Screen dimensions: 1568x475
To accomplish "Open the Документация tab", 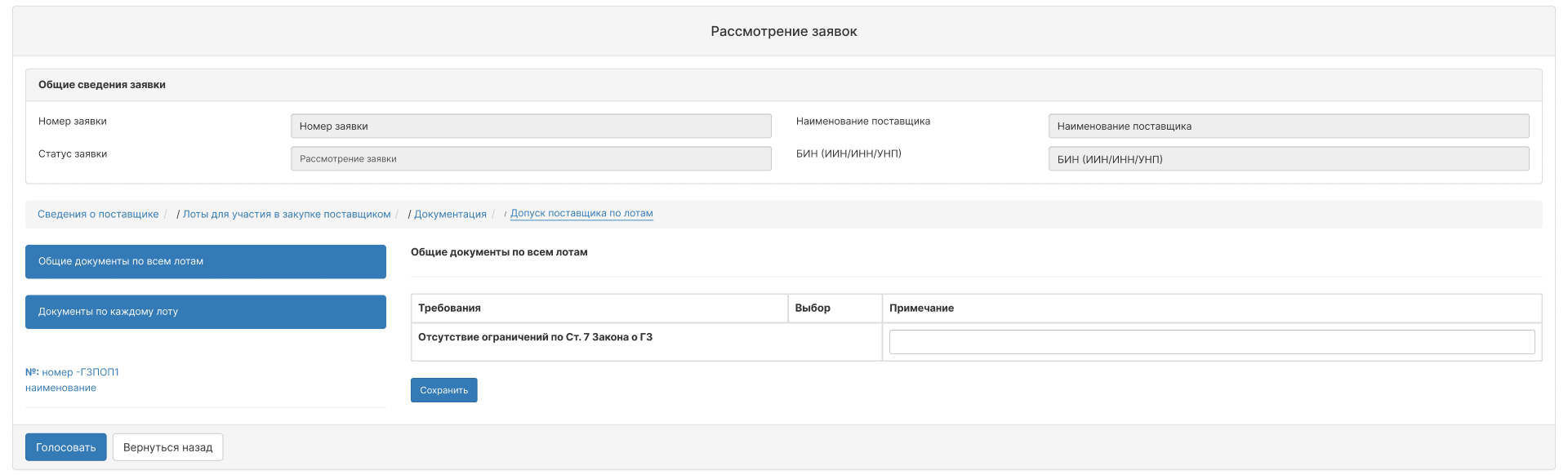I will click(x=450, y=214).
